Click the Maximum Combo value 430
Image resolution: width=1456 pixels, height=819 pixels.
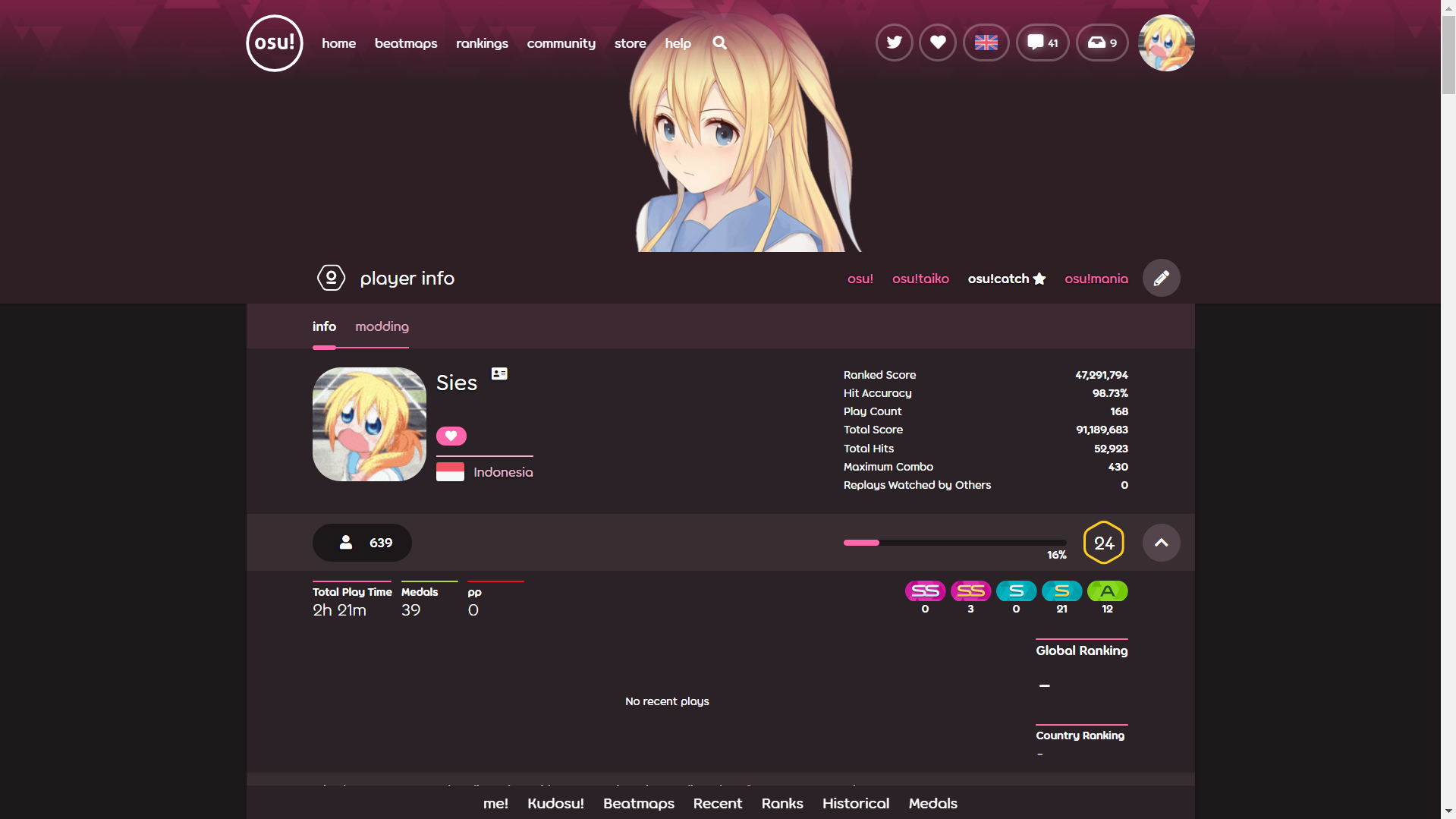(1118, 467)
